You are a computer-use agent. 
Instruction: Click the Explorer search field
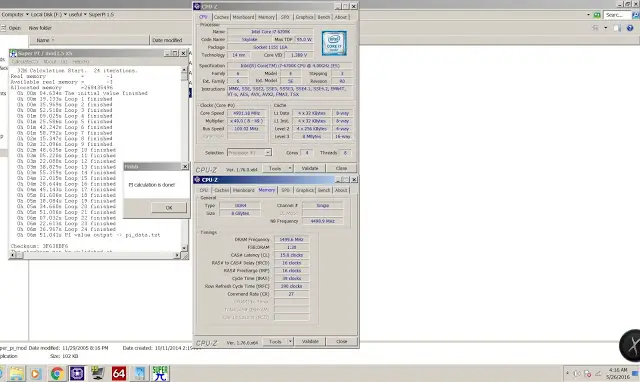pyautogui.click(x=616, y=15)
